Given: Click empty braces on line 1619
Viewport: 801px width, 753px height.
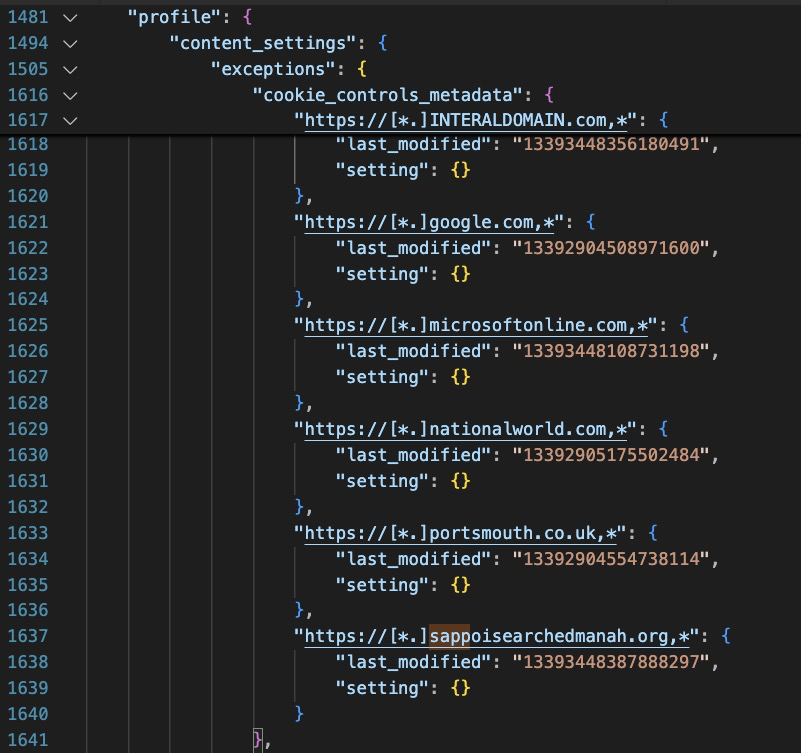Looking at the screenshot, I should click(x=460, y=171).
